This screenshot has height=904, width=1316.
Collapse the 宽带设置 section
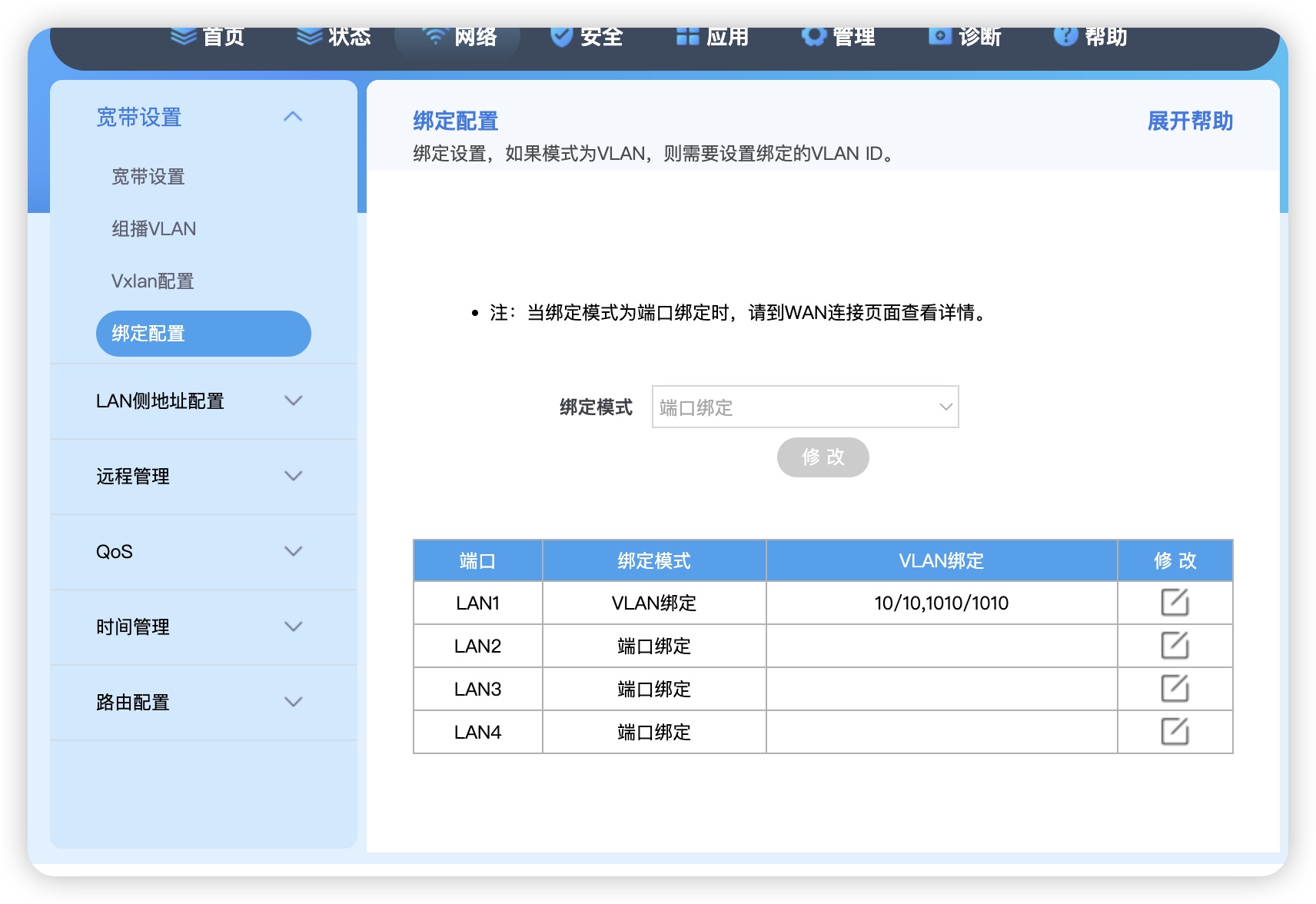[293, 117]
